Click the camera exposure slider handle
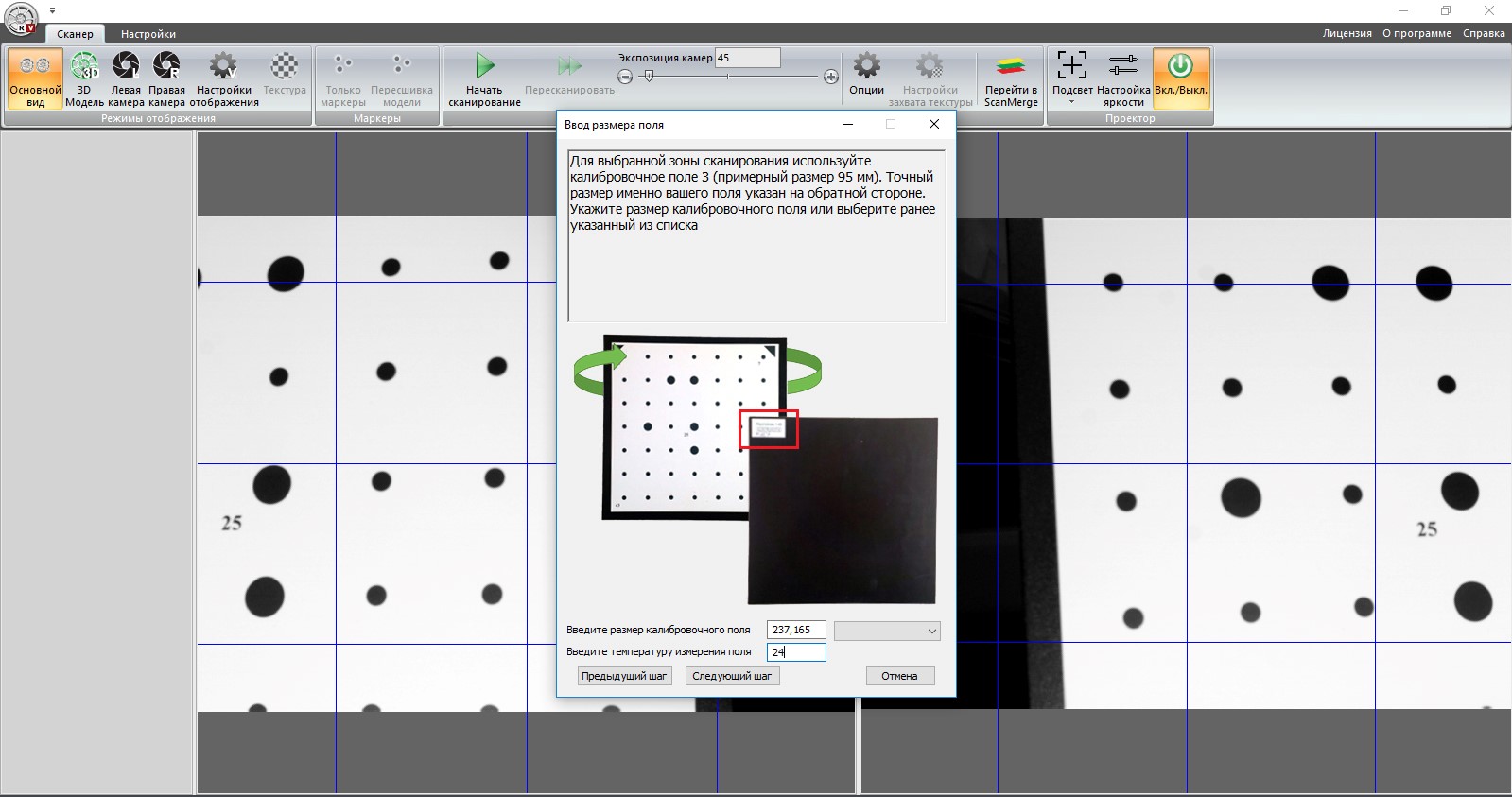Image resolution: width=1512 pixels, height=797 pixels. (649, 77)
